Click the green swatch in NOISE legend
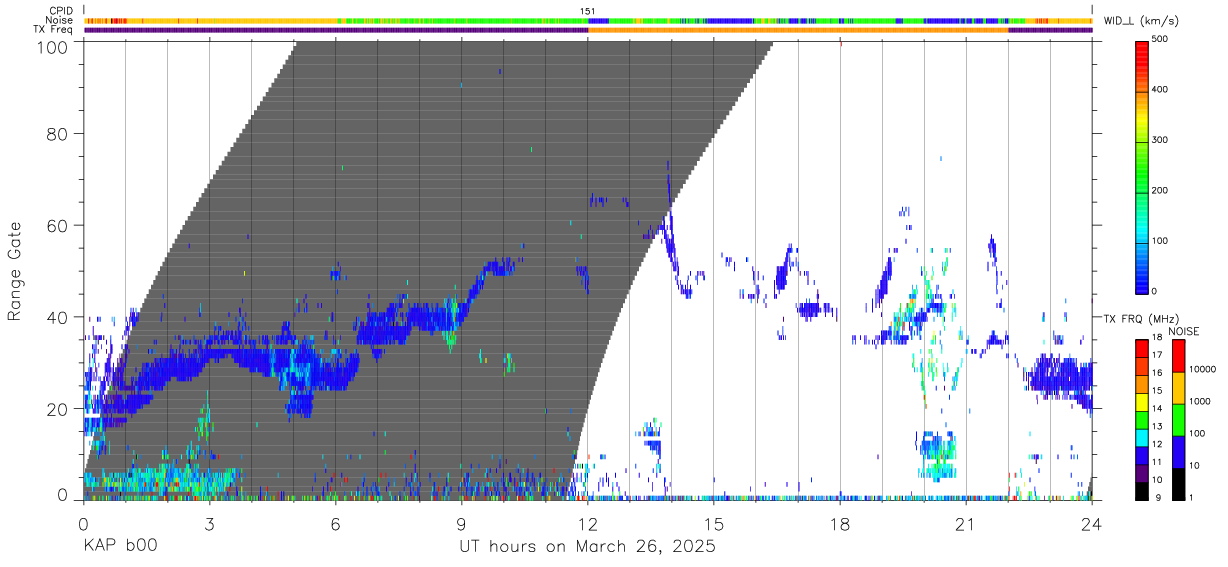The height and width of the screenshot is (567, 1228). (1179, 420)
